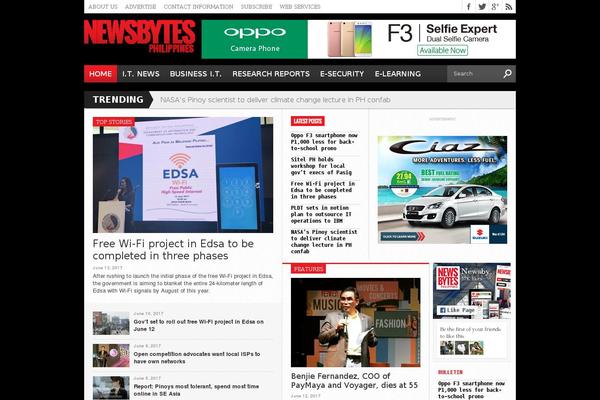Screen dimensions: 600x400
Task: Go to the Home menu item
Action: pyautogui.click(x=101, y=73)
